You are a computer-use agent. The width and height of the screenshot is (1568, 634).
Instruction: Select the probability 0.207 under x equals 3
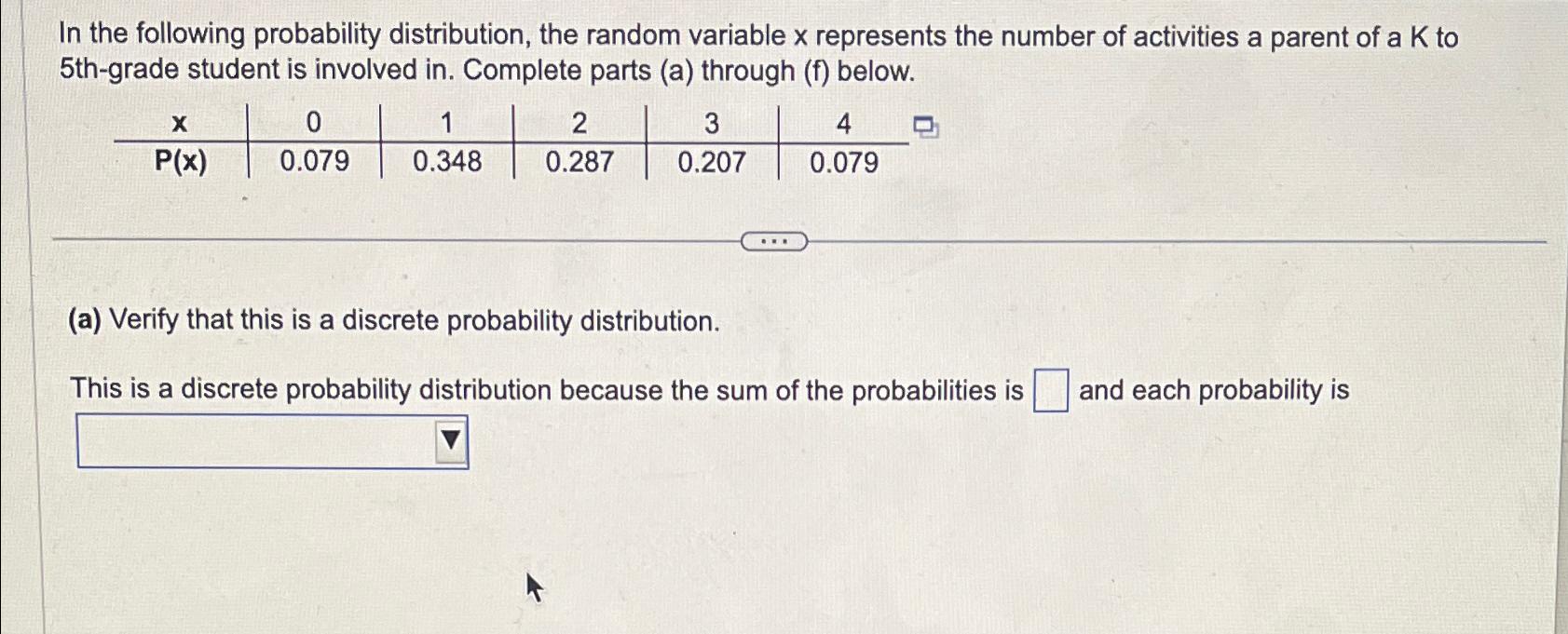pos(712,164)
